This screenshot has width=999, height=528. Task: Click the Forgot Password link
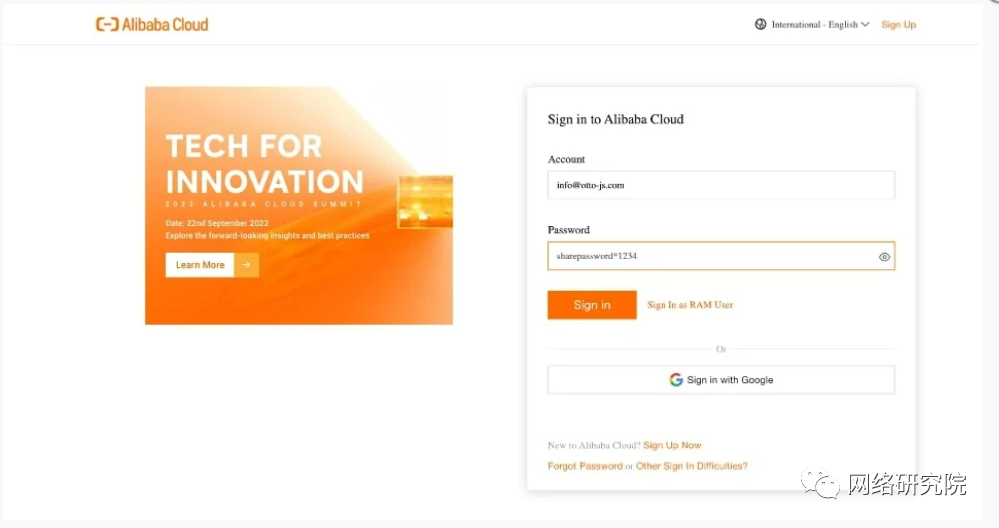(x=585, y=466)
